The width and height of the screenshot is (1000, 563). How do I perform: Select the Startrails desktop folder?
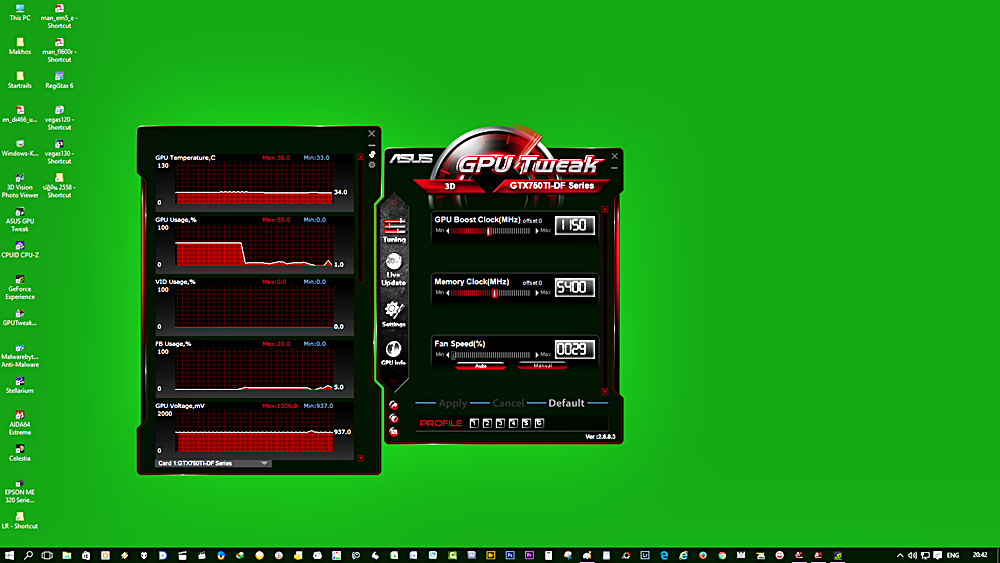coord(20,80)
